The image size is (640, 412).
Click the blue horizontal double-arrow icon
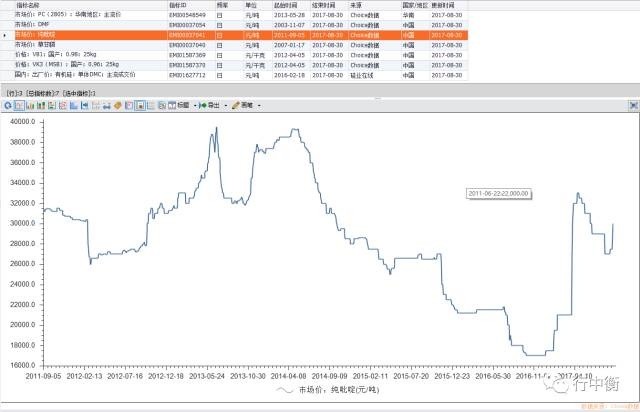click(x=107, y=105)
